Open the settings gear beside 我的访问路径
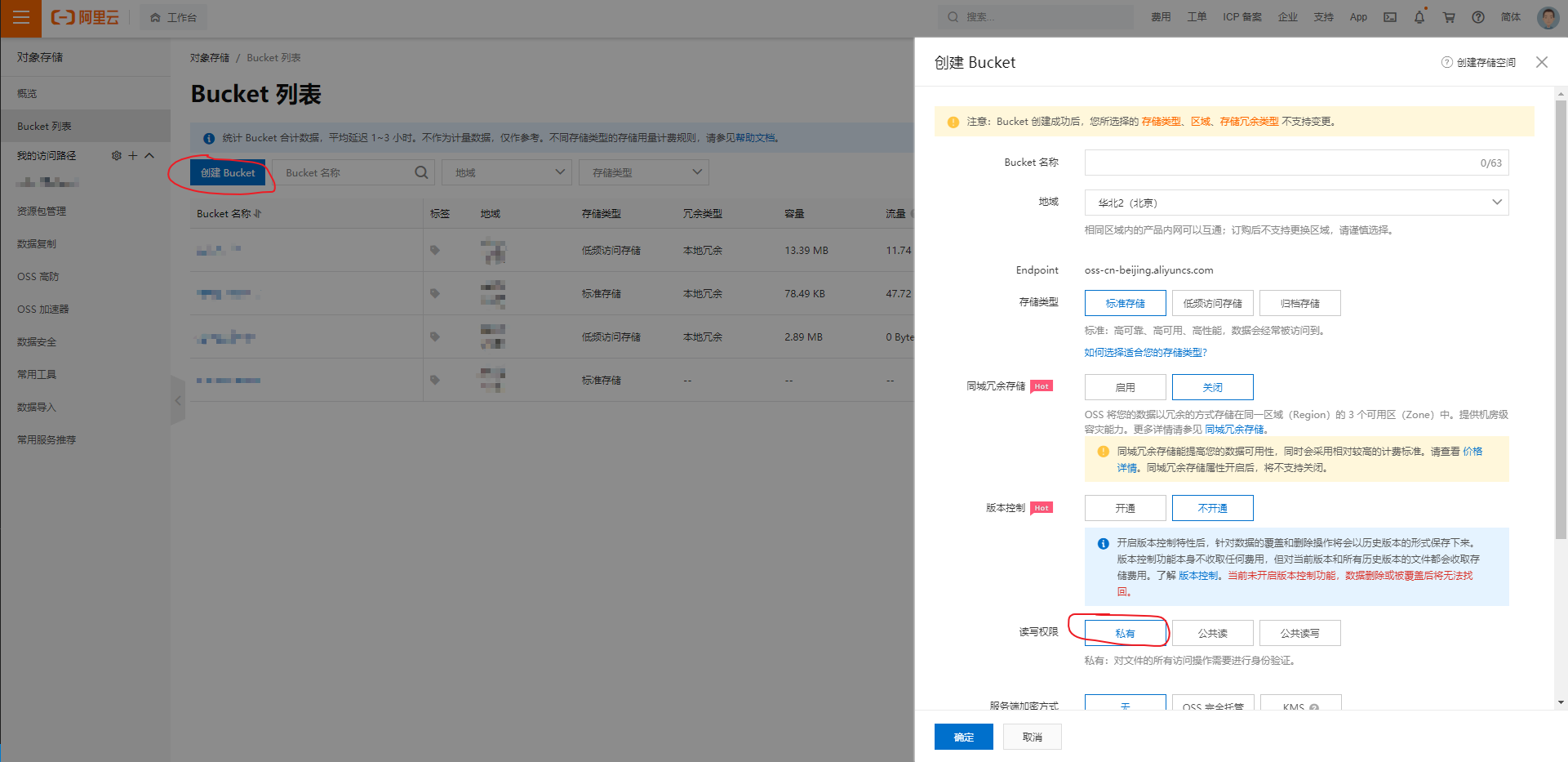 coord(116,155)
